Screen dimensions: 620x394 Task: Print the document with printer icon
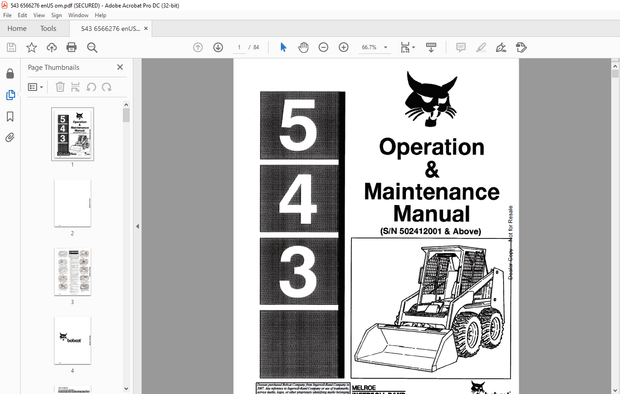pyautogui.click(x=72, y=47)
